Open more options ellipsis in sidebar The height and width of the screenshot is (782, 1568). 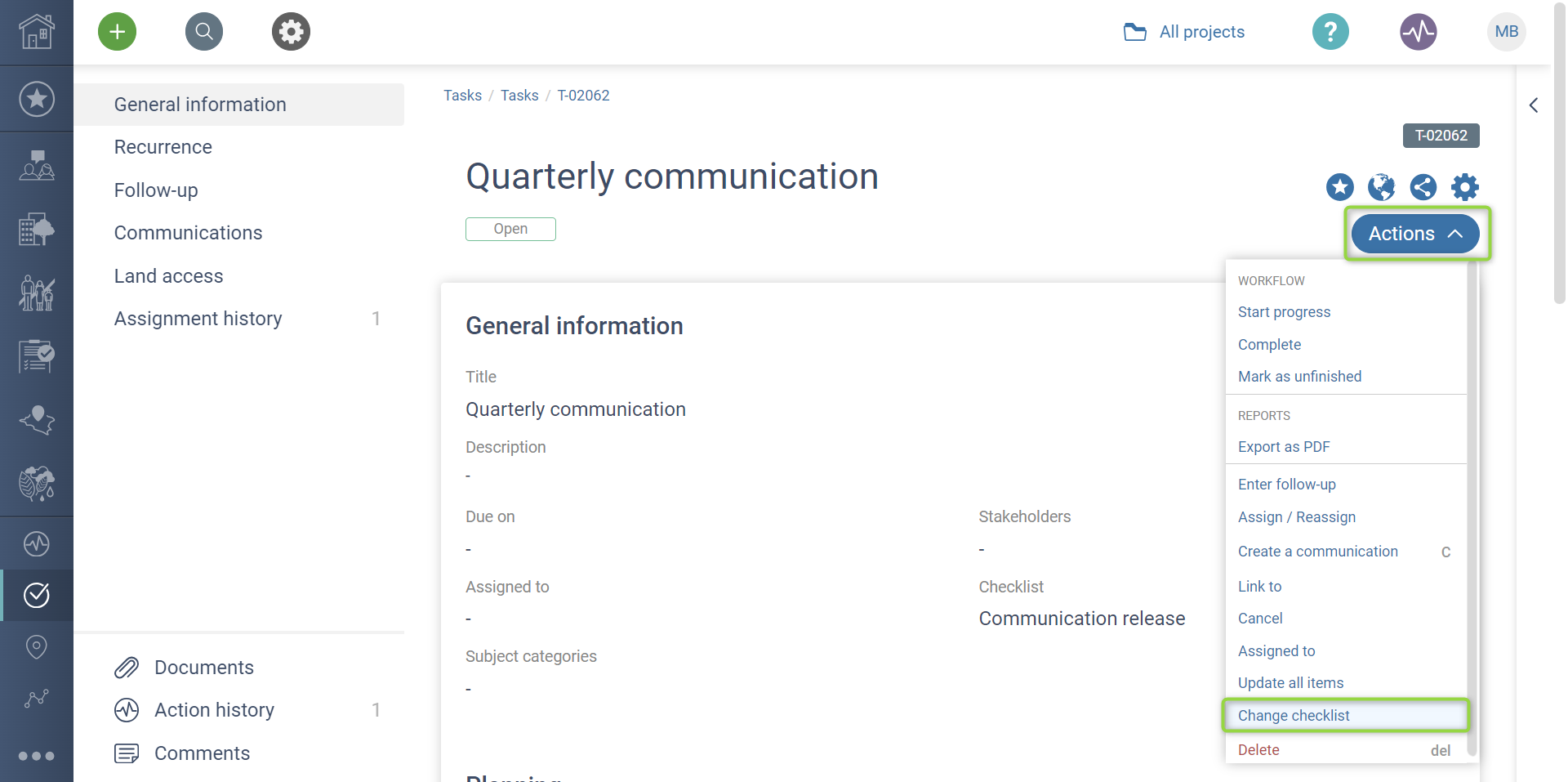click(37, 756)
